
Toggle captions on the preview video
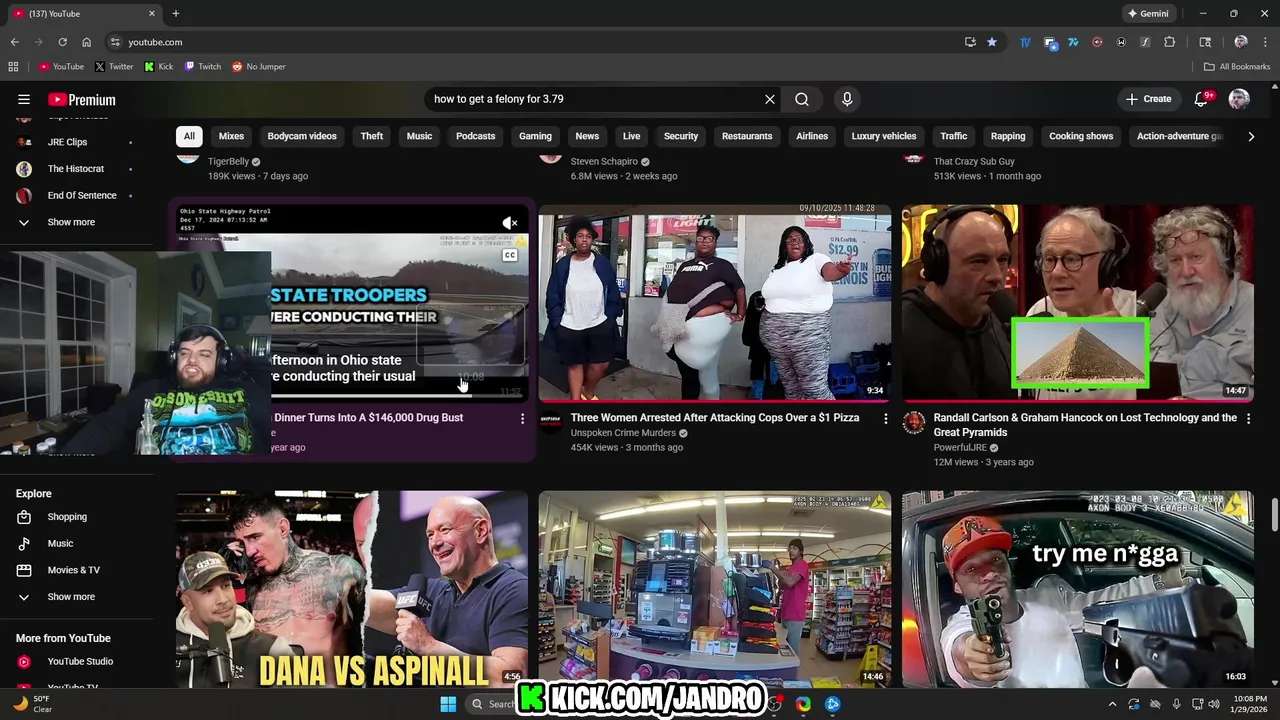click(x=510, y=255)
